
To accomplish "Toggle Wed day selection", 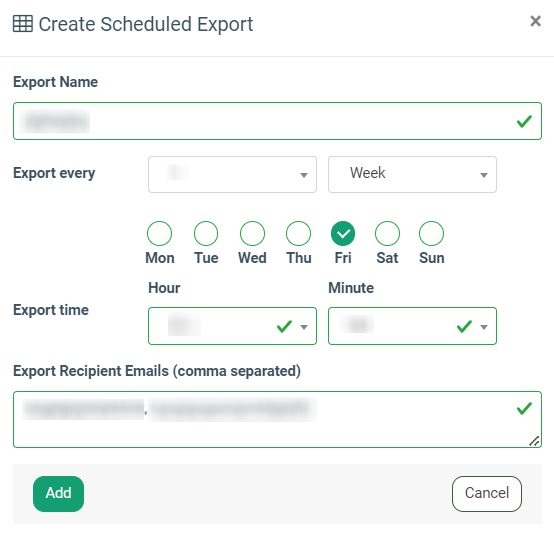I will point(252,233).
